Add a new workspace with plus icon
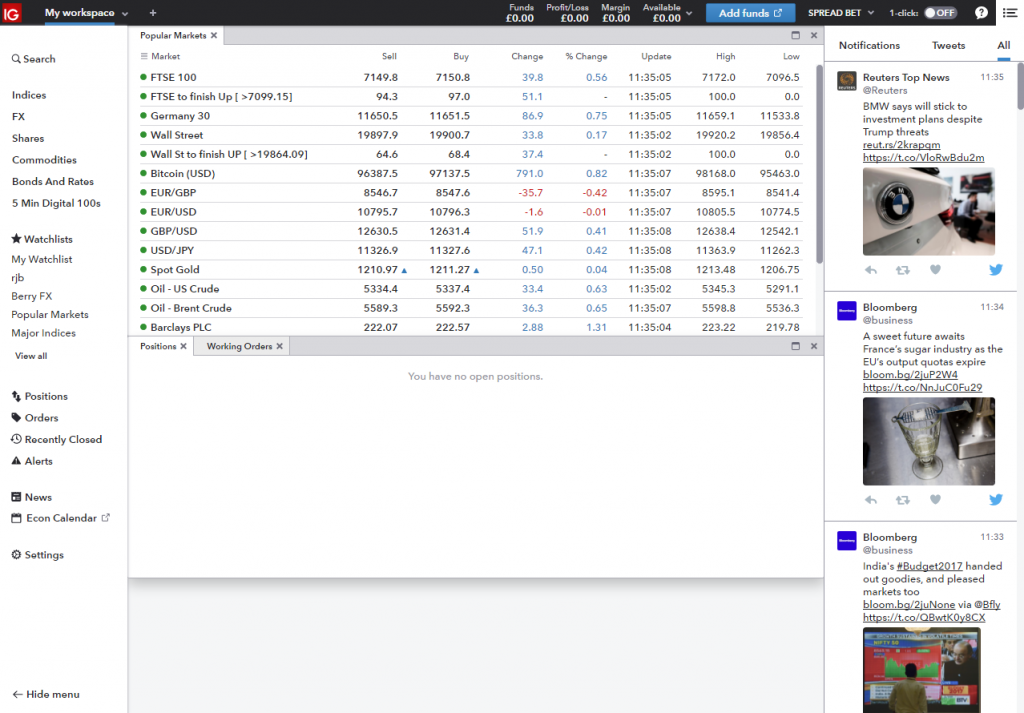This screenshot has width=1024, height=713. pyautogui.click(x=153, y=12)
